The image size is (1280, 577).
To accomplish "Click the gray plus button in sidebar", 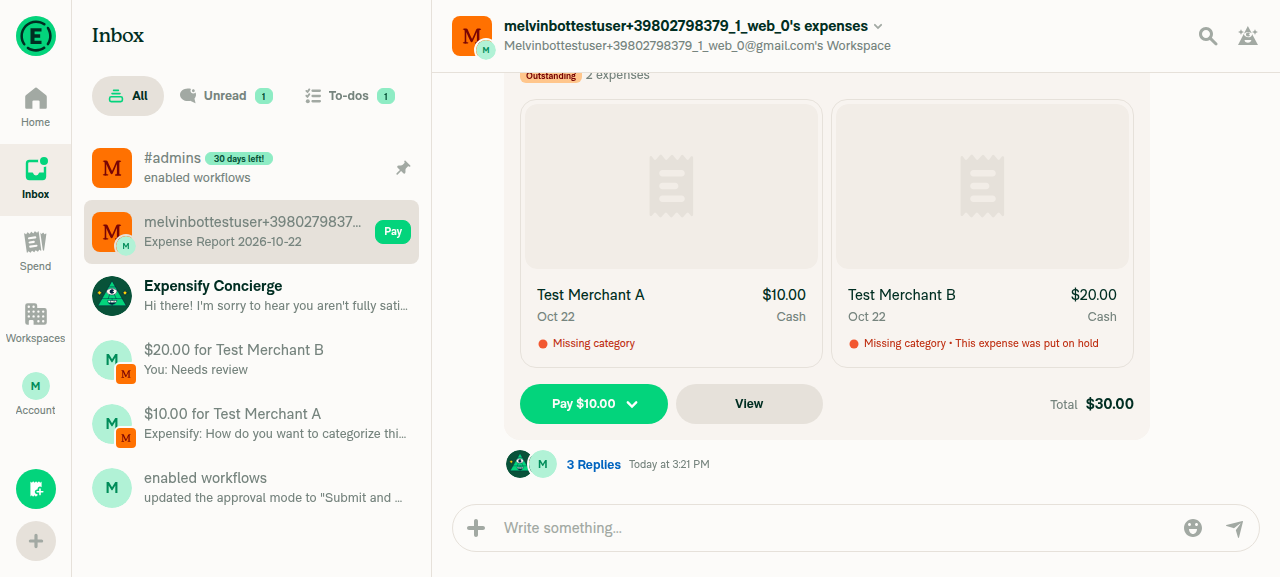I will 36,541.
